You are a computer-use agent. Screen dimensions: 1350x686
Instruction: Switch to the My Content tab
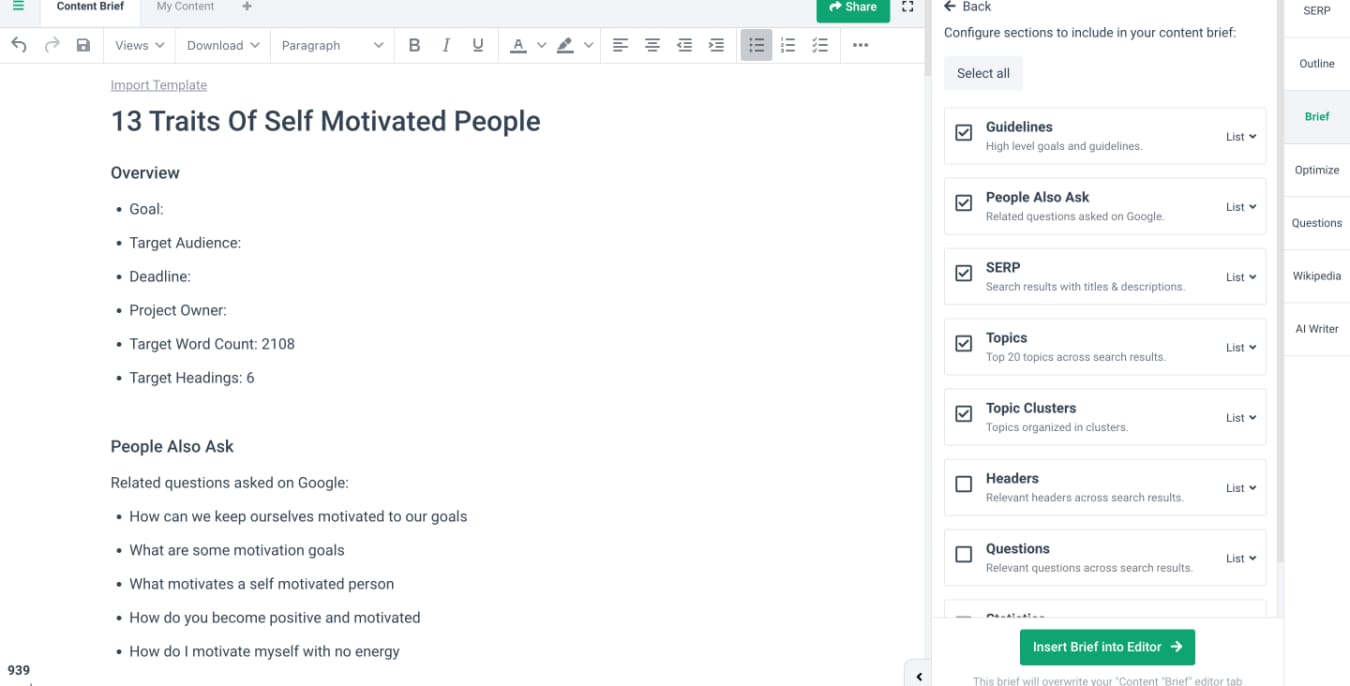(x=185, y=7)
